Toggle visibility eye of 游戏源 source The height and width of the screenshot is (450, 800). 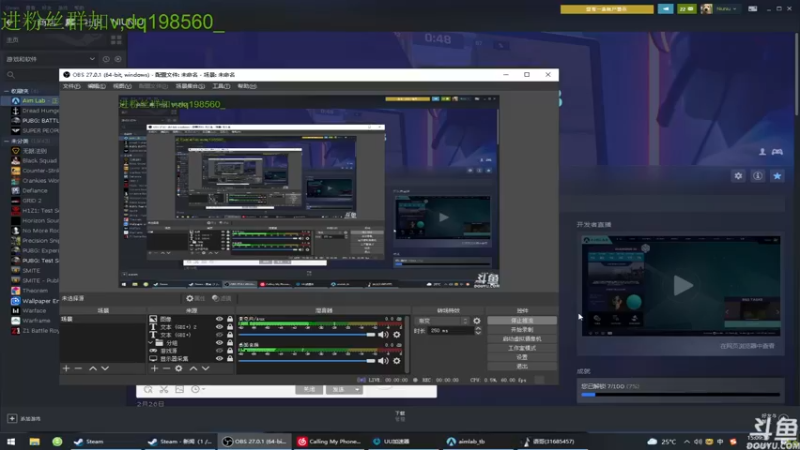(219, 351)
